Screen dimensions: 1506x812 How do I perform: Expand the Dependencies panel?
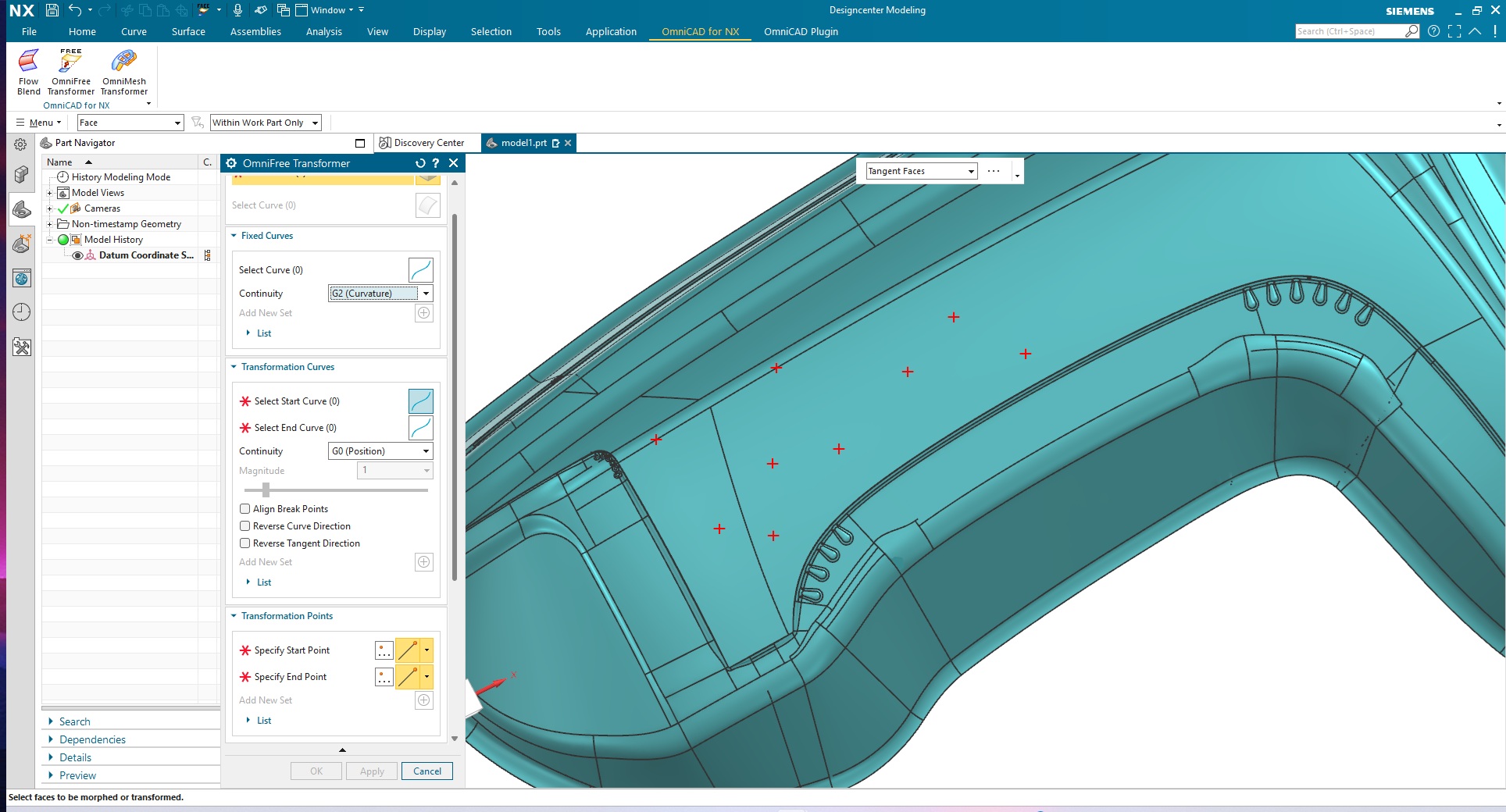[92, 739]
